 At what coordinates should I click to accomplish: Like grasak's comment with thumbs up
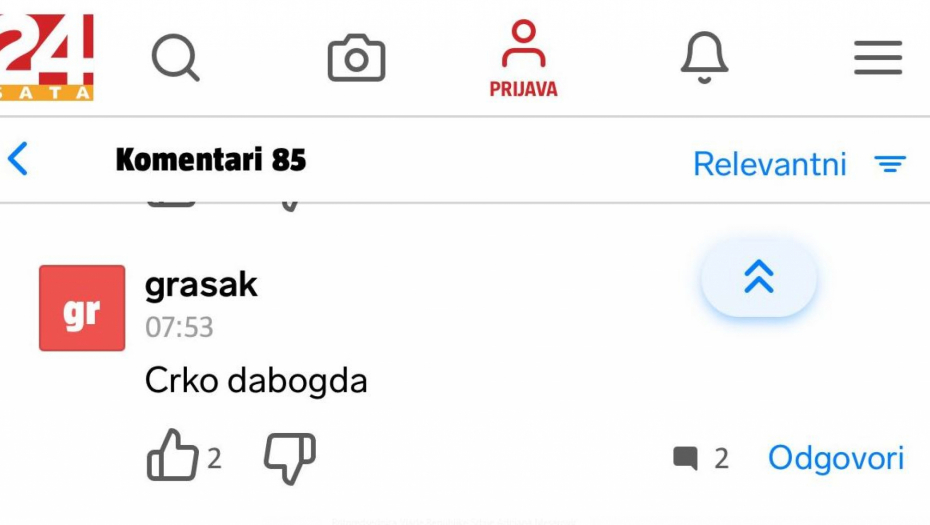172,455
